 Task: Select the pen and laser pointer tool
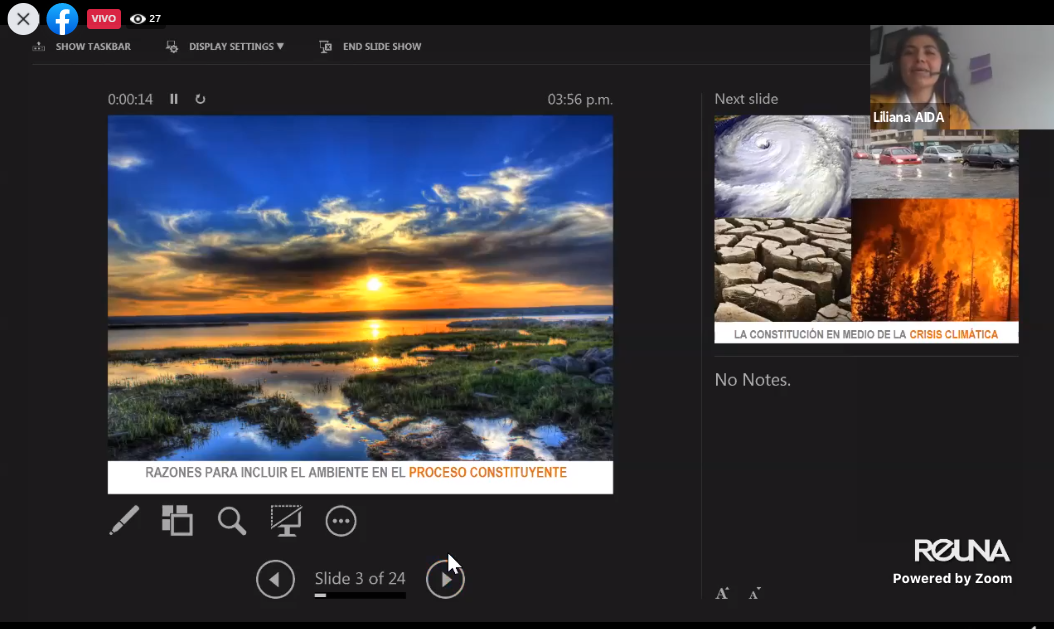[124, 520]
